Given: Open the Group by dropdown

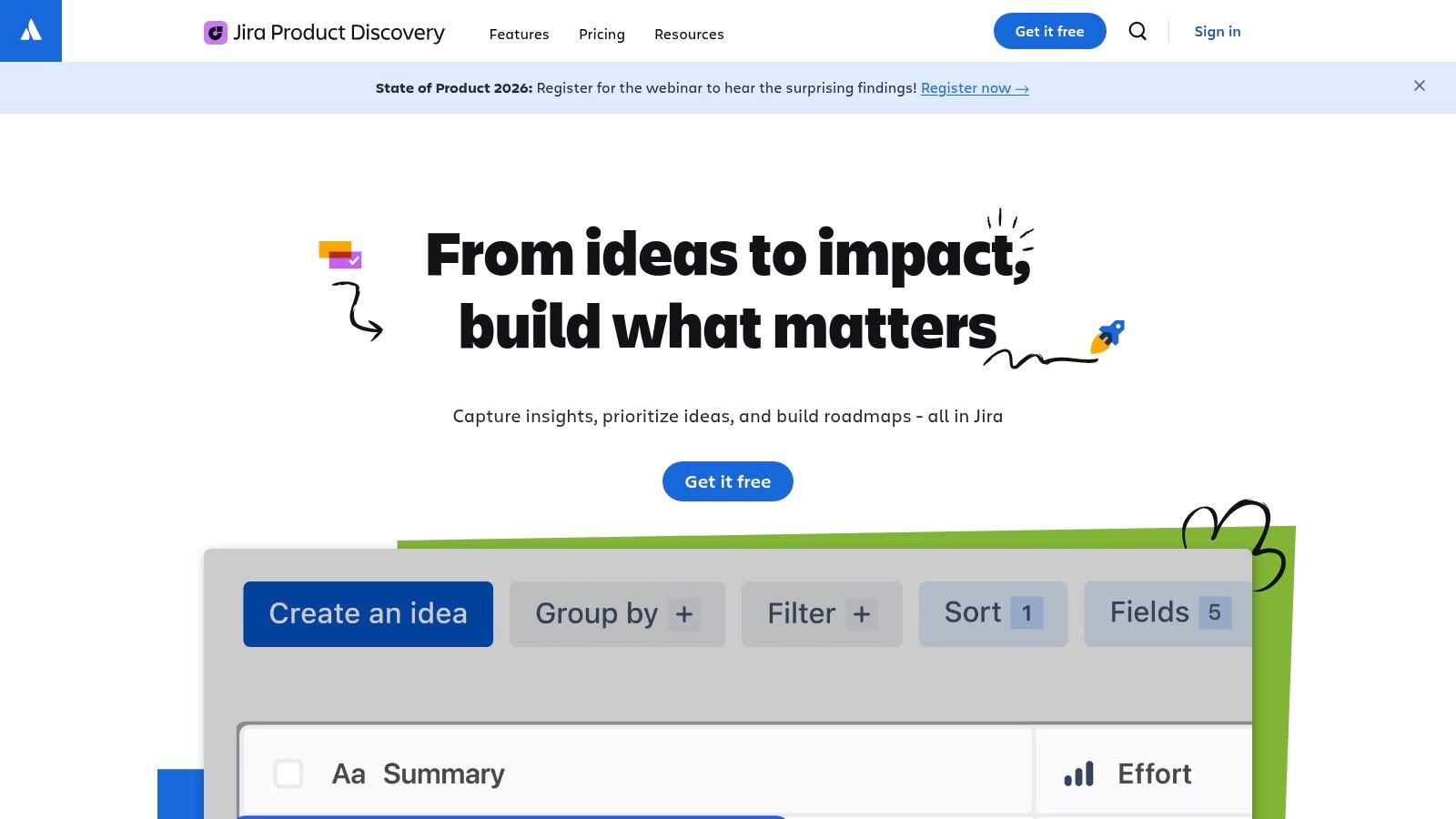Looking at the screenshot, I should pos(616,614).
